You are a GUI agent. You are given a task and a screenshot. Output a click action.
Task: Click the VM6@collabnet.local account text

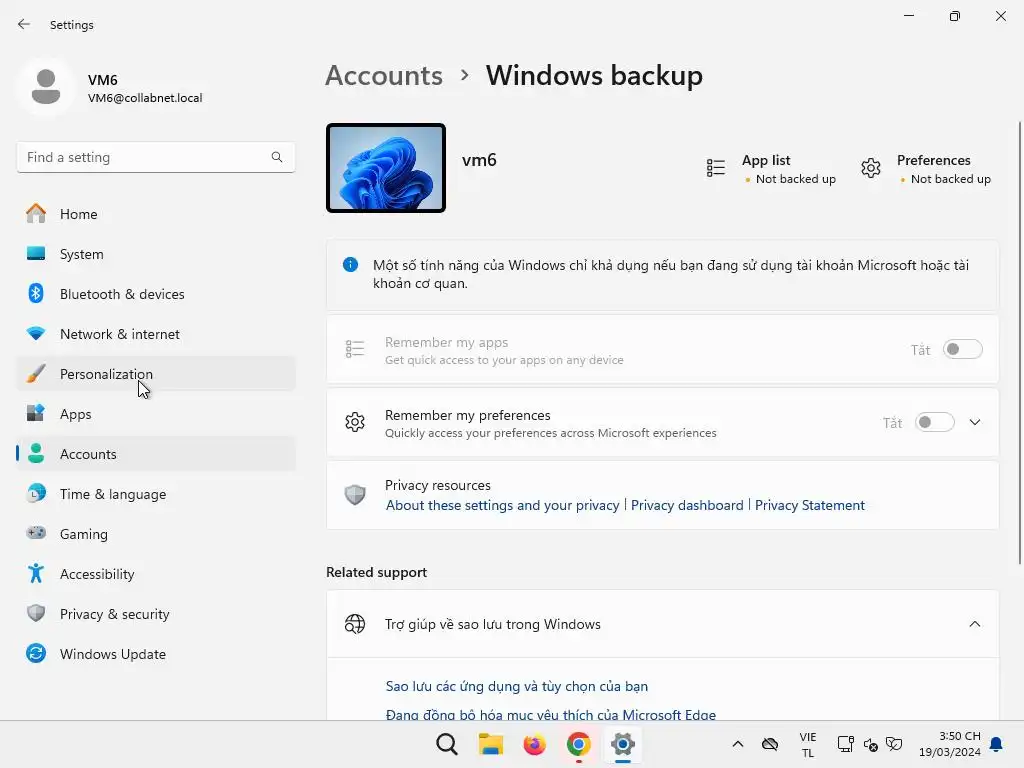pyautogui.click(x=145, y=98)
